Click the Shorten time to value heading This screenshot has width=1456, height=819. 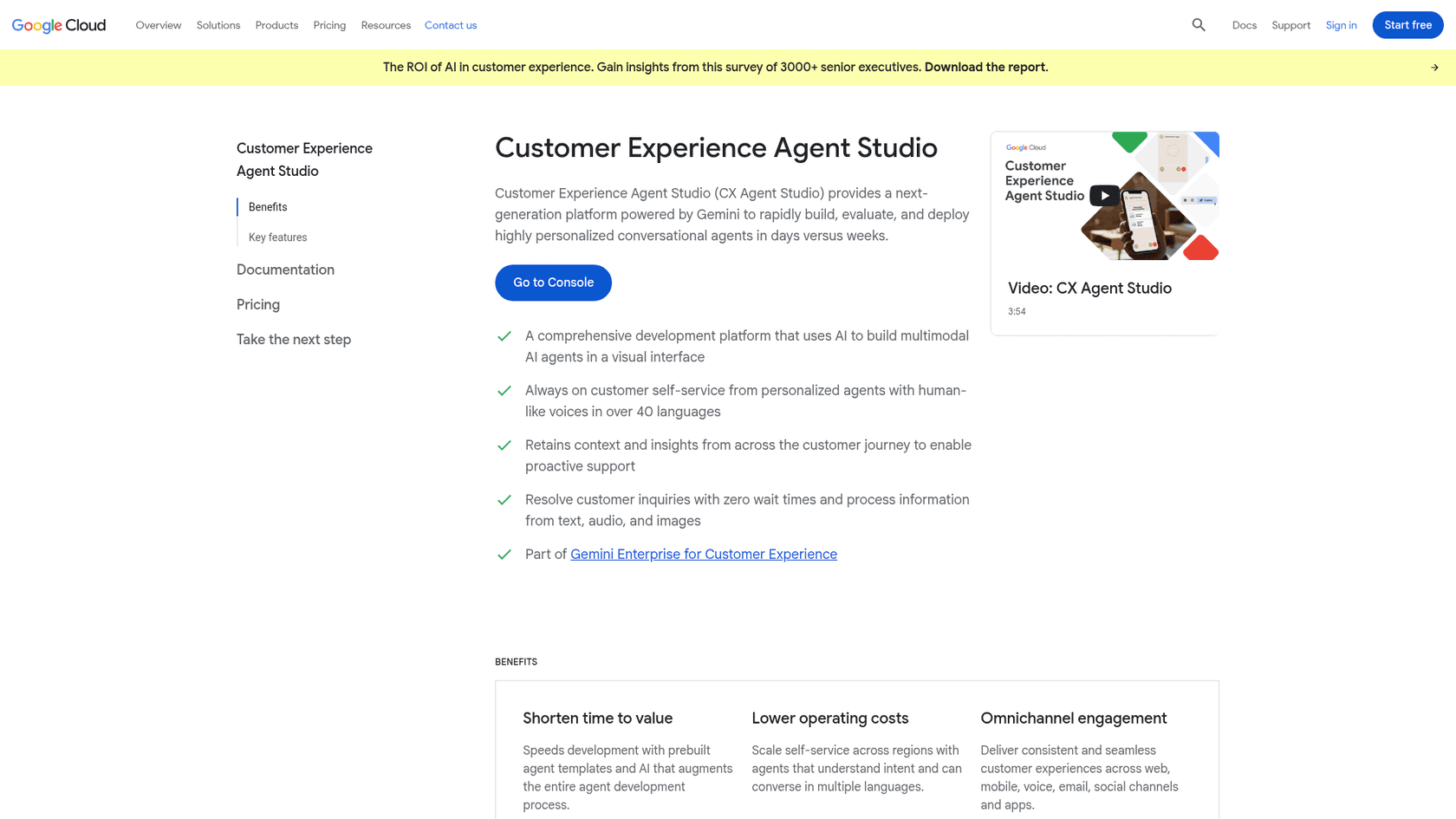click(x=597, y=718)
